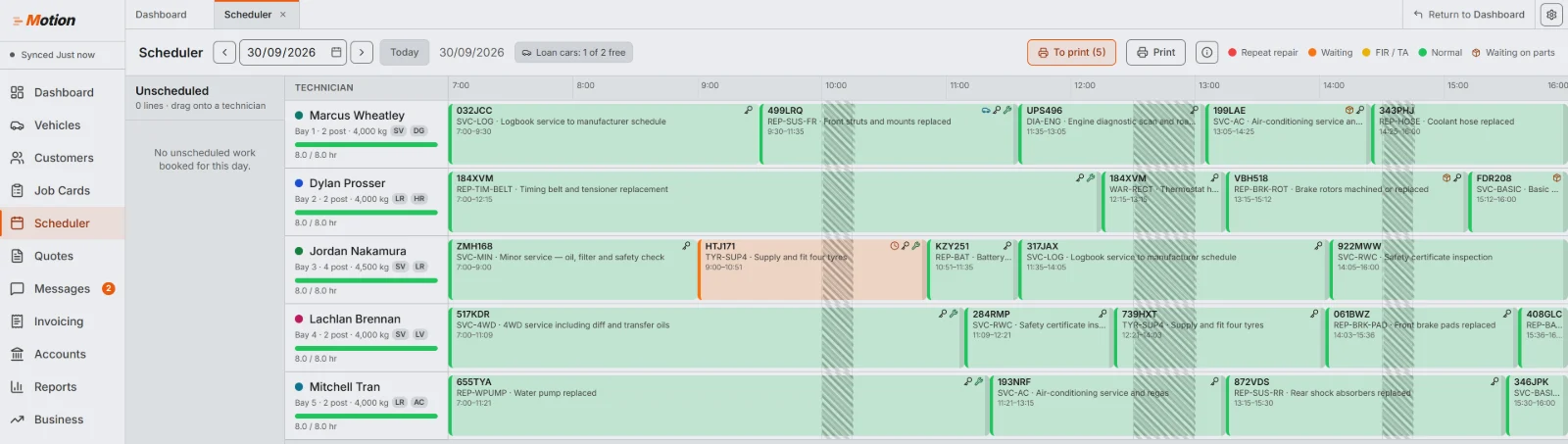Click the FIR / TA legend dot

coord(1366,53)
